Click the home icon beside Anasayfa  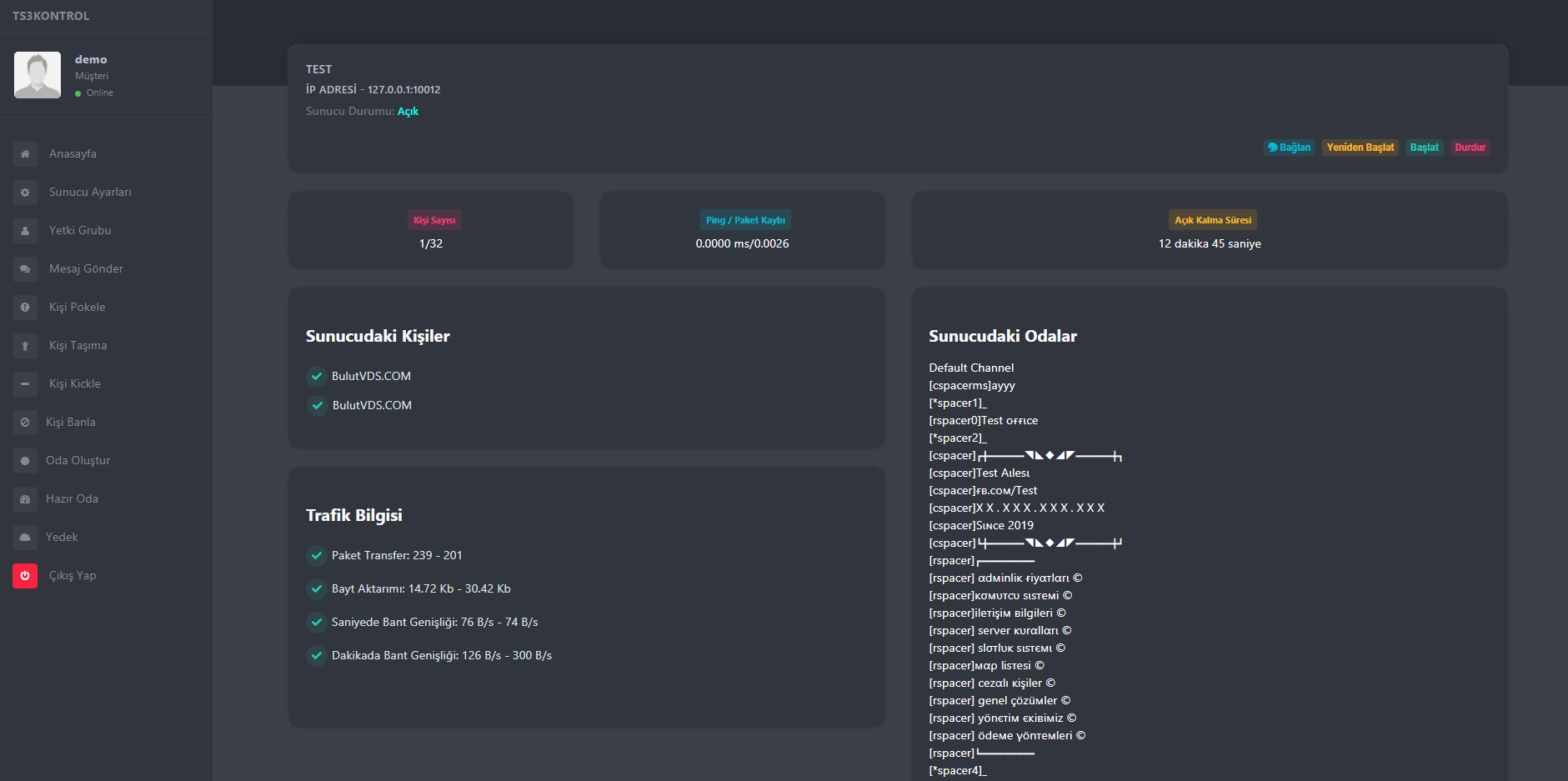(x=25, y=154)
